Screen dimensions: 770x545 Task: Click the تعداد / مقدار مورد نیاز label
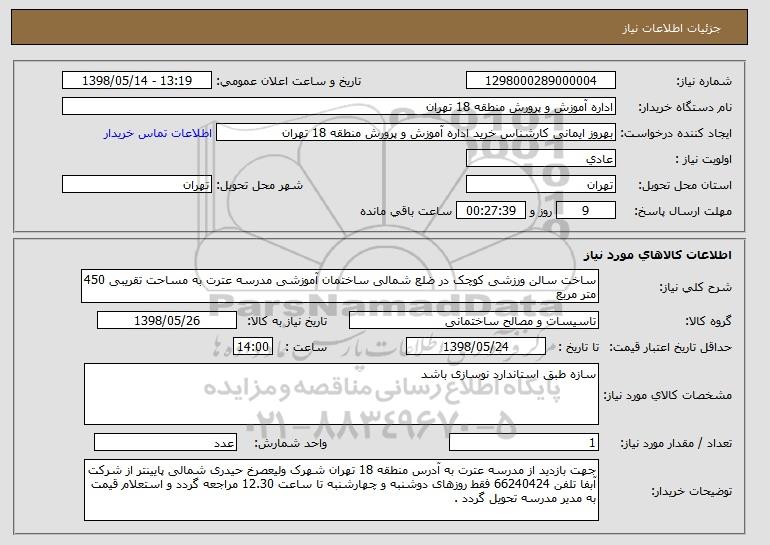click(676, 444)
